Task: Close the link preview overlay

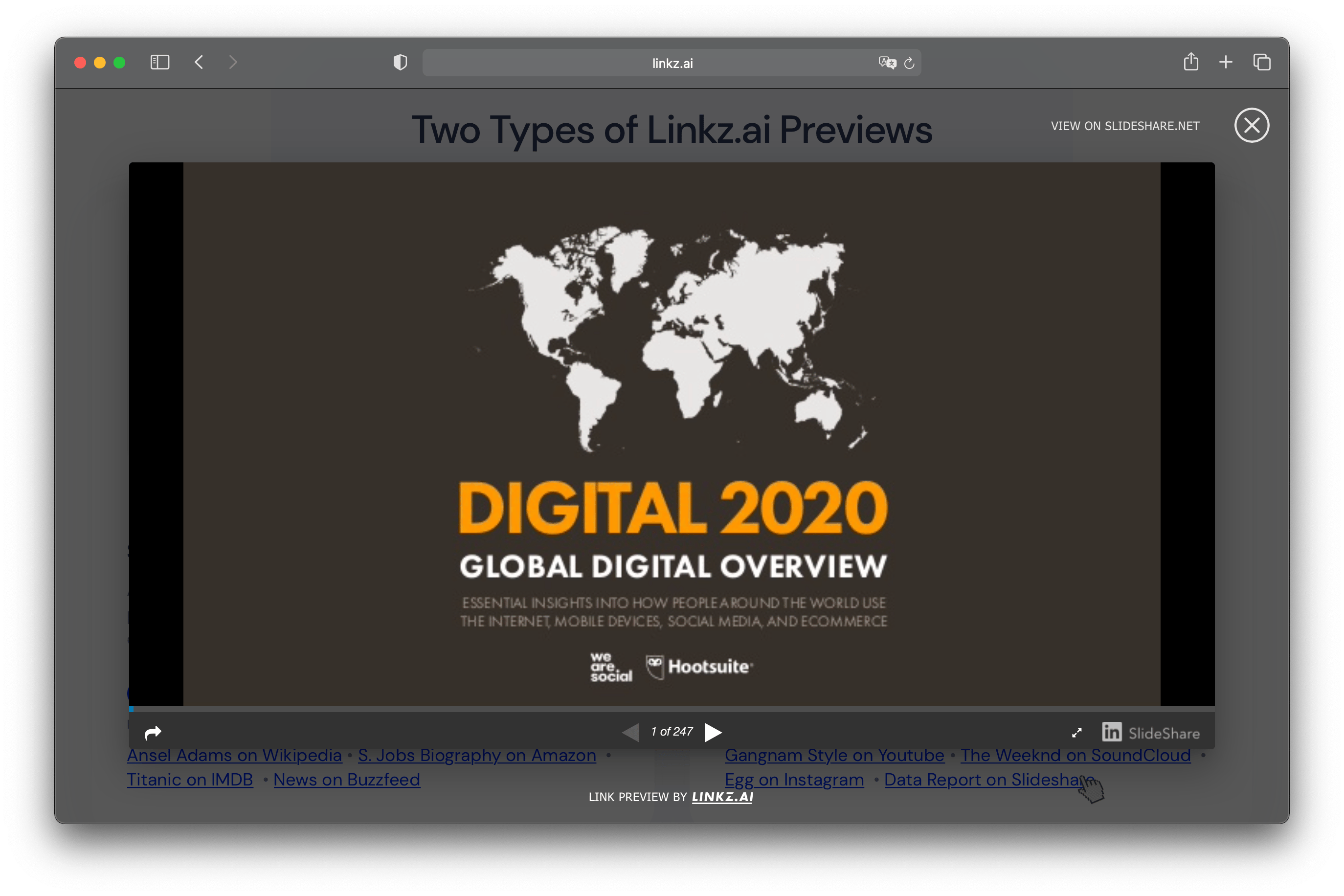Action: click(1252, 125)
